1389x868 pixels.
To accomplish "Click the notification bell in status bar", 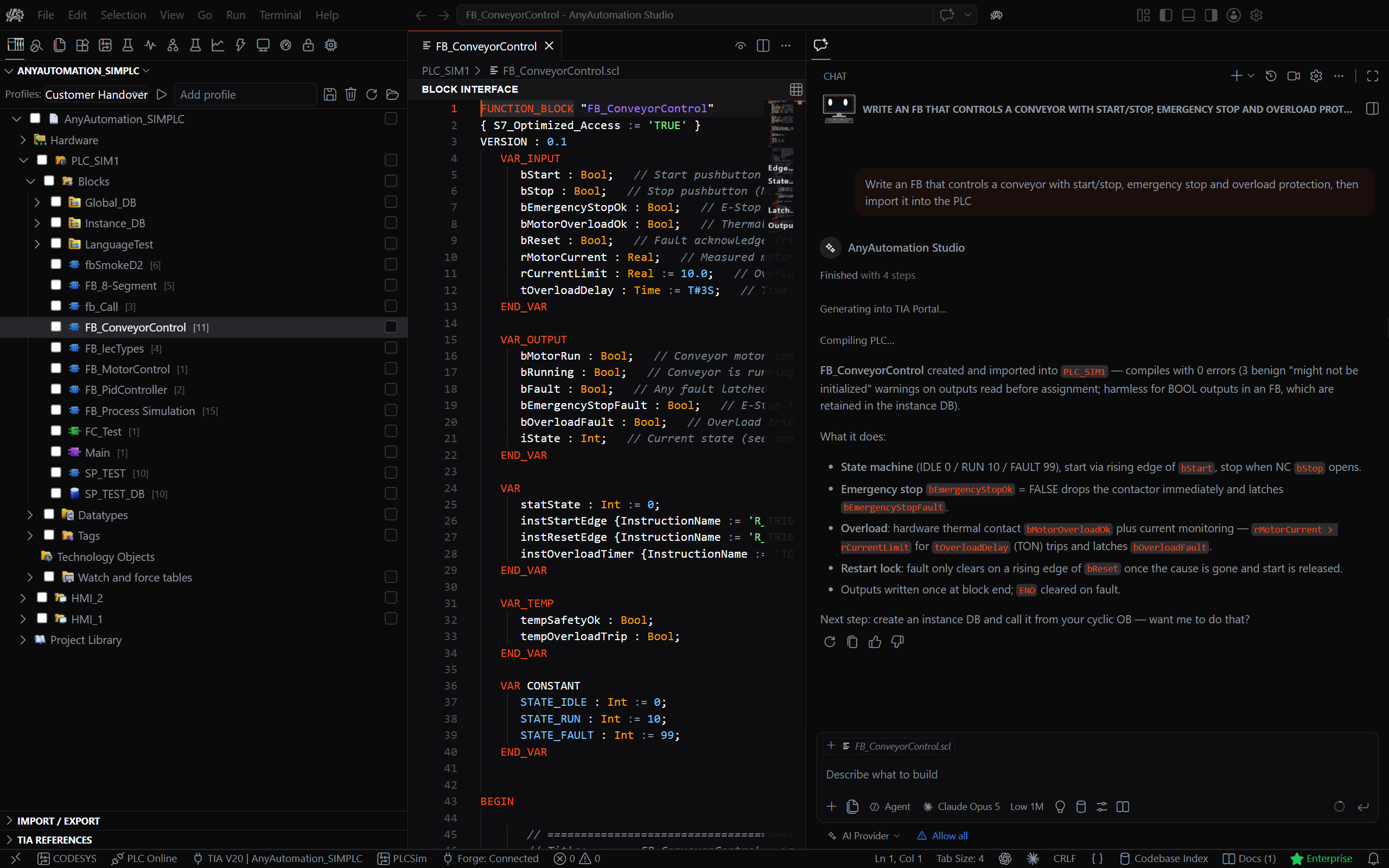I will tap(1373, 858).
